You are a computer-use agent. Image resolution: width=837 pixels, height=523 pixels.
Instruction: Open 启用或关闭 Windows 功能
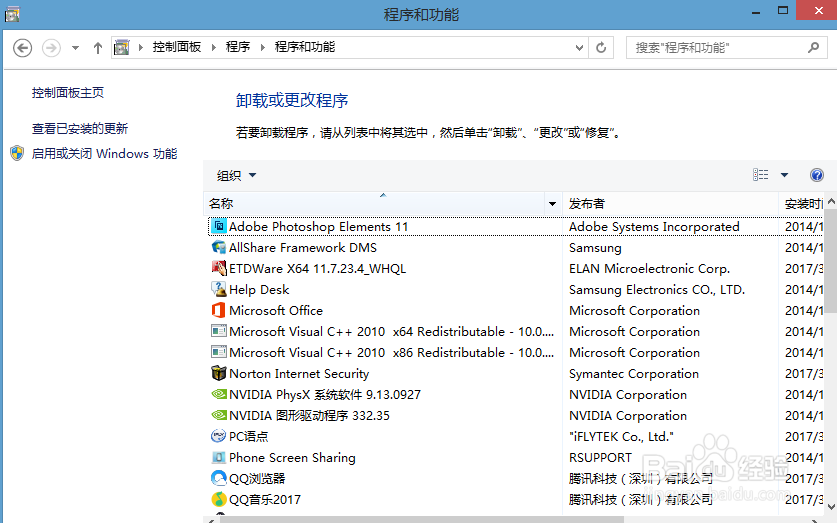pos(104,154)
